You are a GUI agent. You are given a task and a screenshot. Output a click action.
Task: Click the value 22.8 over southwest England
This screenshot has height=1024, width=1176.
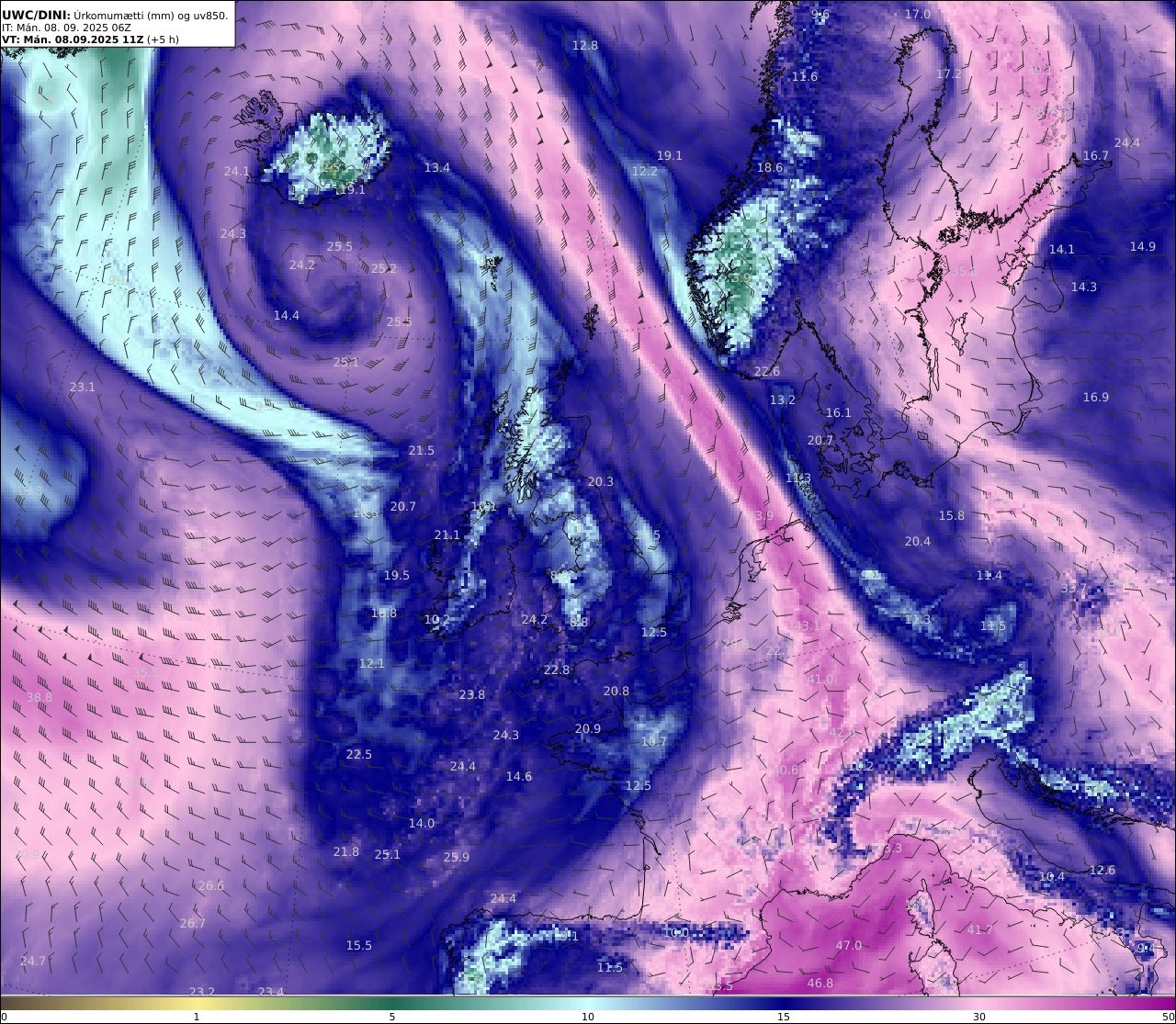pos(557,670)
